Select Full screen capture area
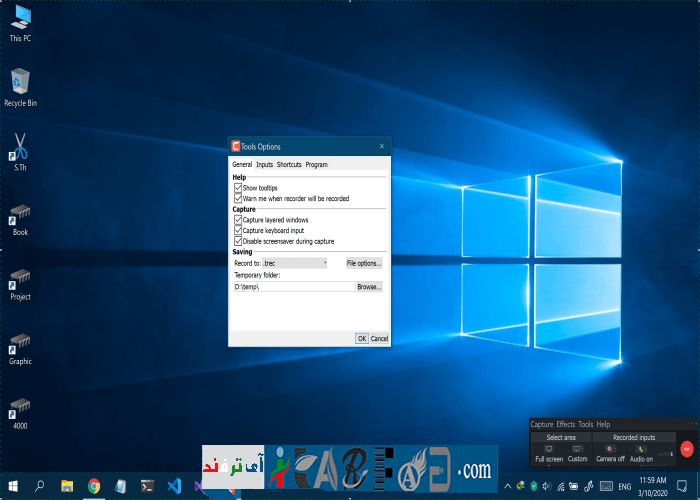 point(548,453)
